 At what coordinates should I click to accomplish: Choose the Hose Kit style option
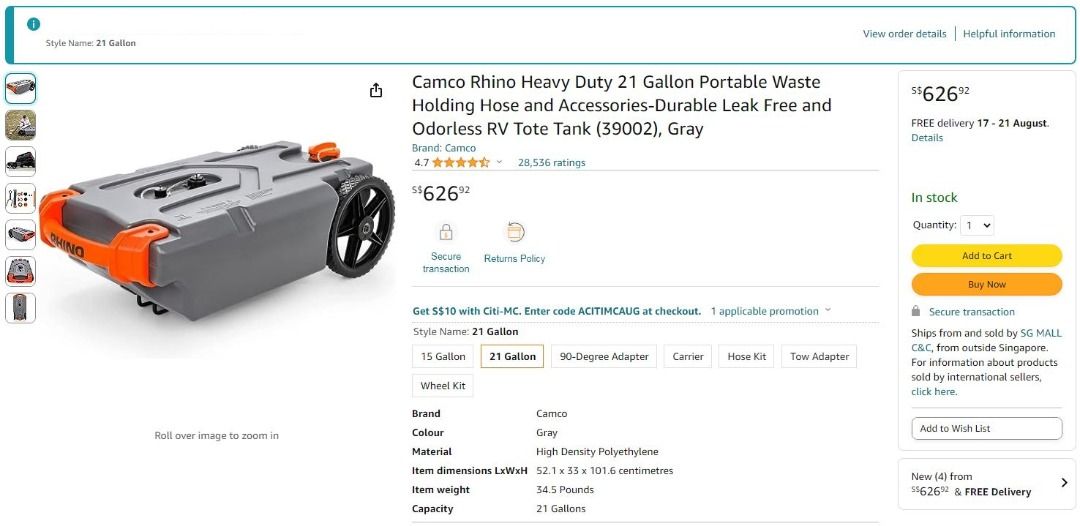coord(747,357)
